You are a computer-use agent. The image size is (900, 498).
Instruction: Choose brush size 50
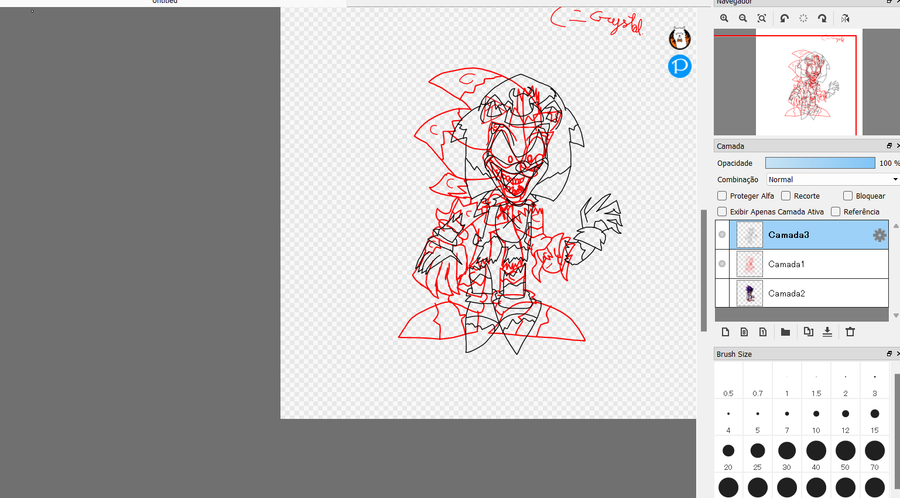[845, 454]
